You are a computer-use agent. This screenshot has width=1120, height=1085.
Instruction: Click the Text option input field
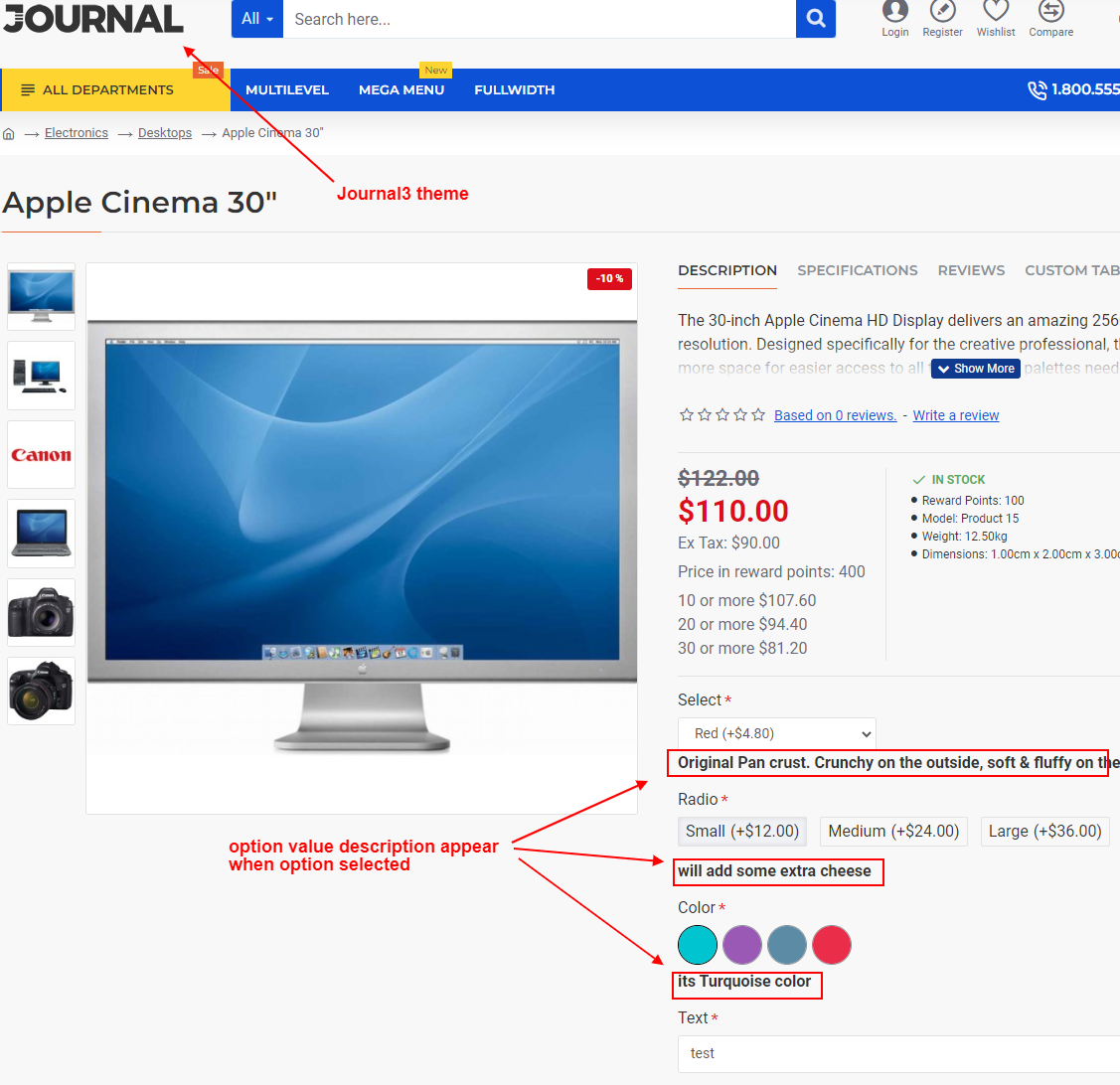(898, 1053)
